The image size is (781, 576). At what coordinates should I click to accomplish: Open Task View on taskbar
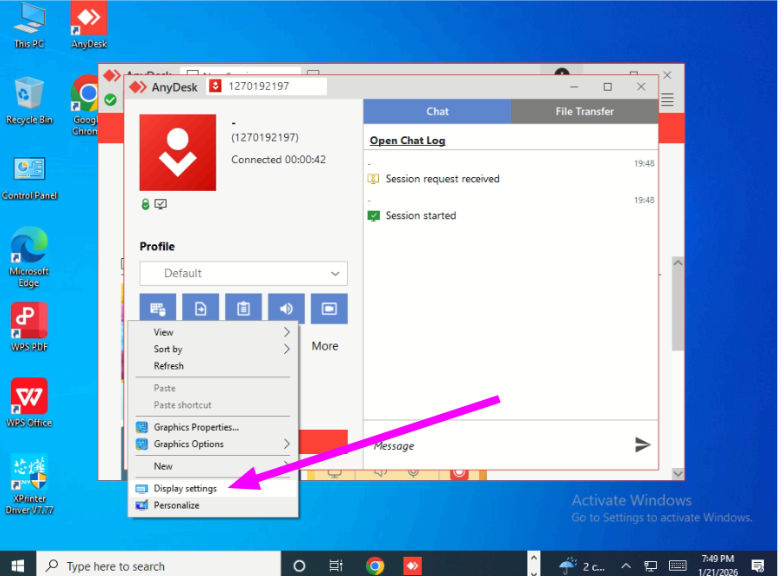click(336, 566)
